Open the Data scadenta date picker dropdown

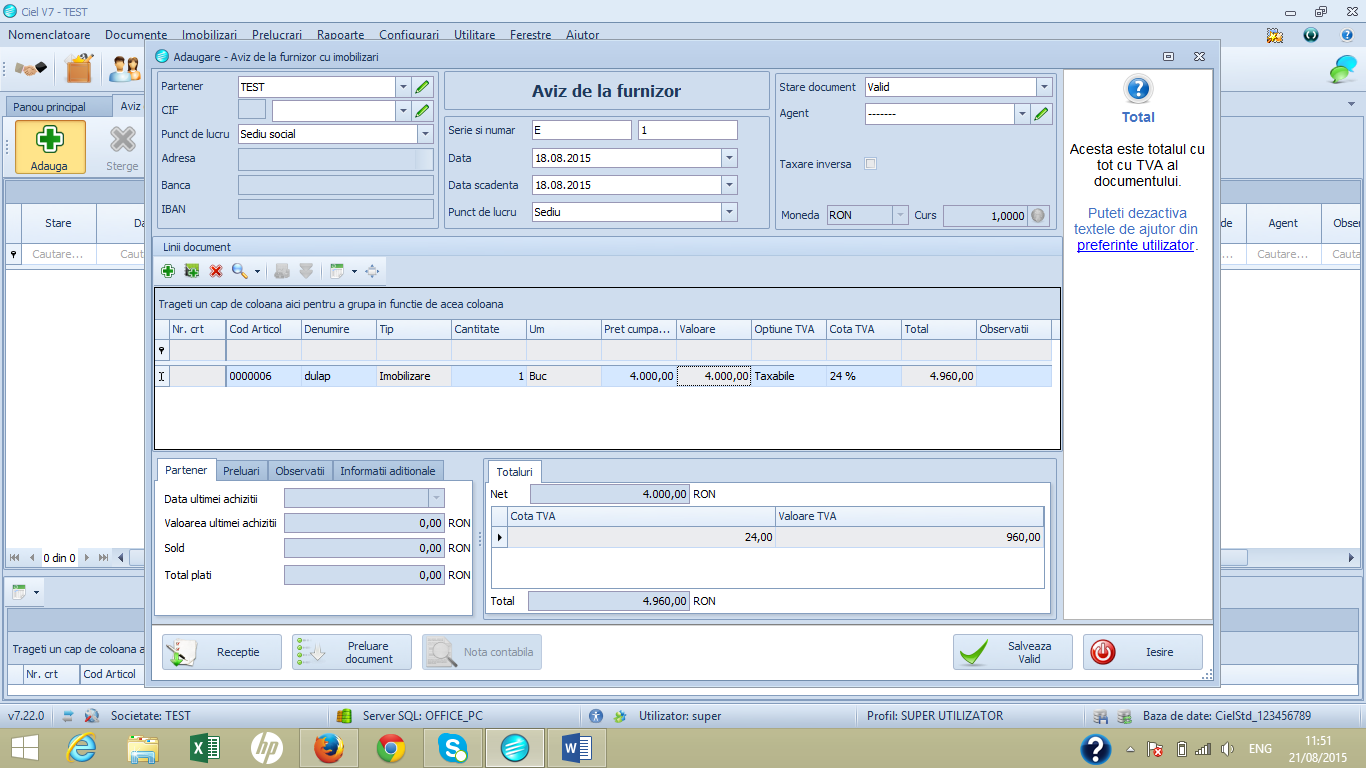coord(729,185)
